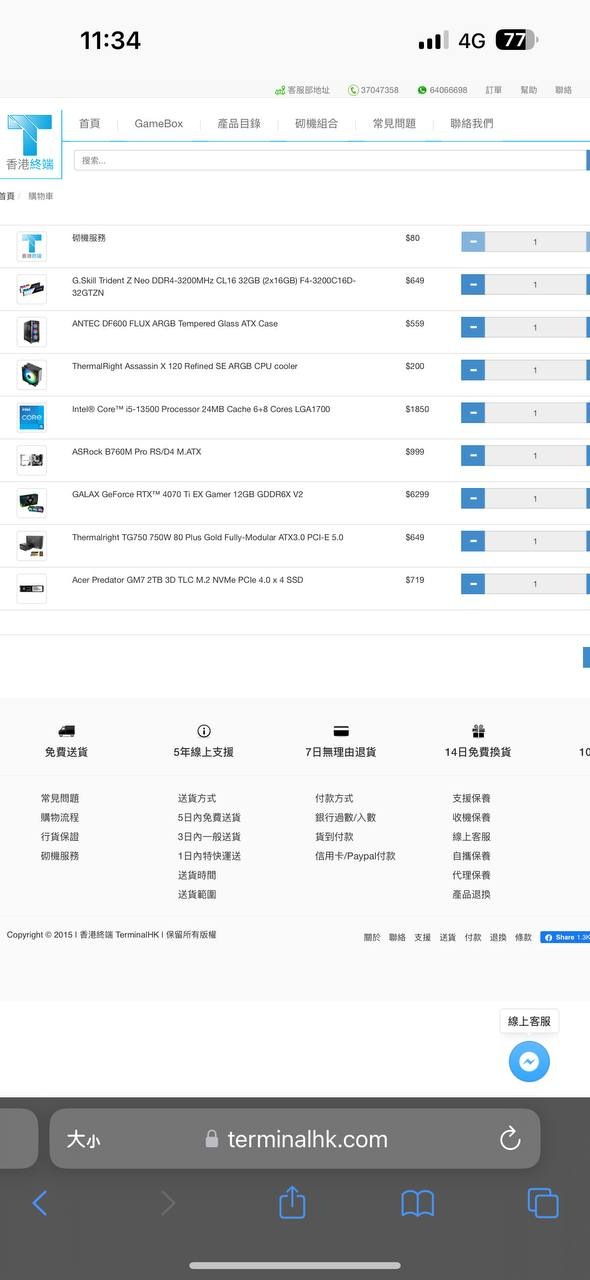Click the Facebook Share button in footer
The image size is (590, 1280).
[x=565, y=937]
